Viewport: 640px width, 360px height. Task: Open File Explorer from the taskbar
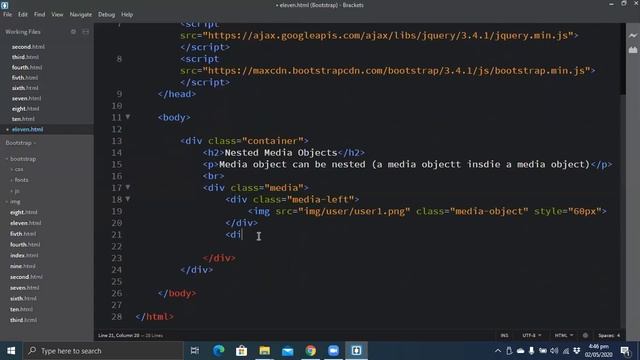click(x=264, y=351)
